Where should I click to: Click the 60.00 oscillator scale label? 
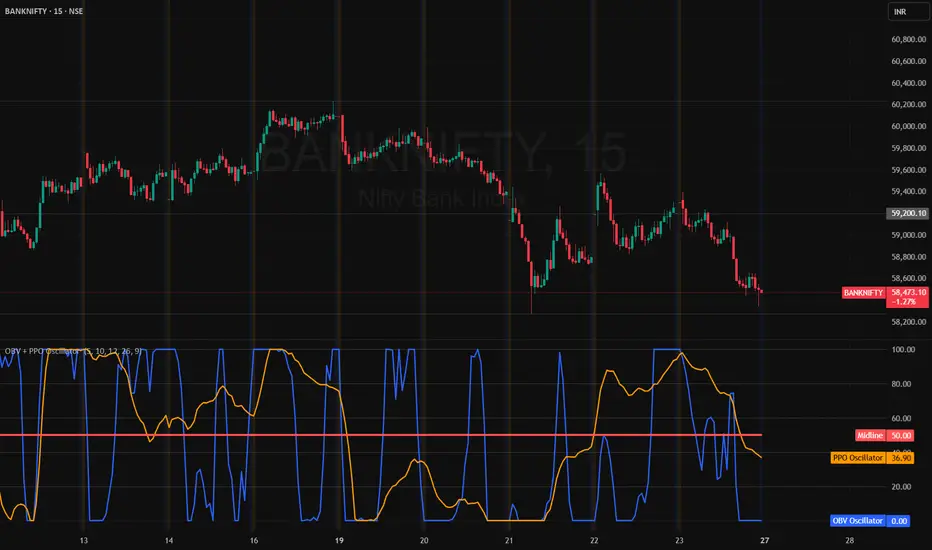pyautogui.click(x=902, y=419)
